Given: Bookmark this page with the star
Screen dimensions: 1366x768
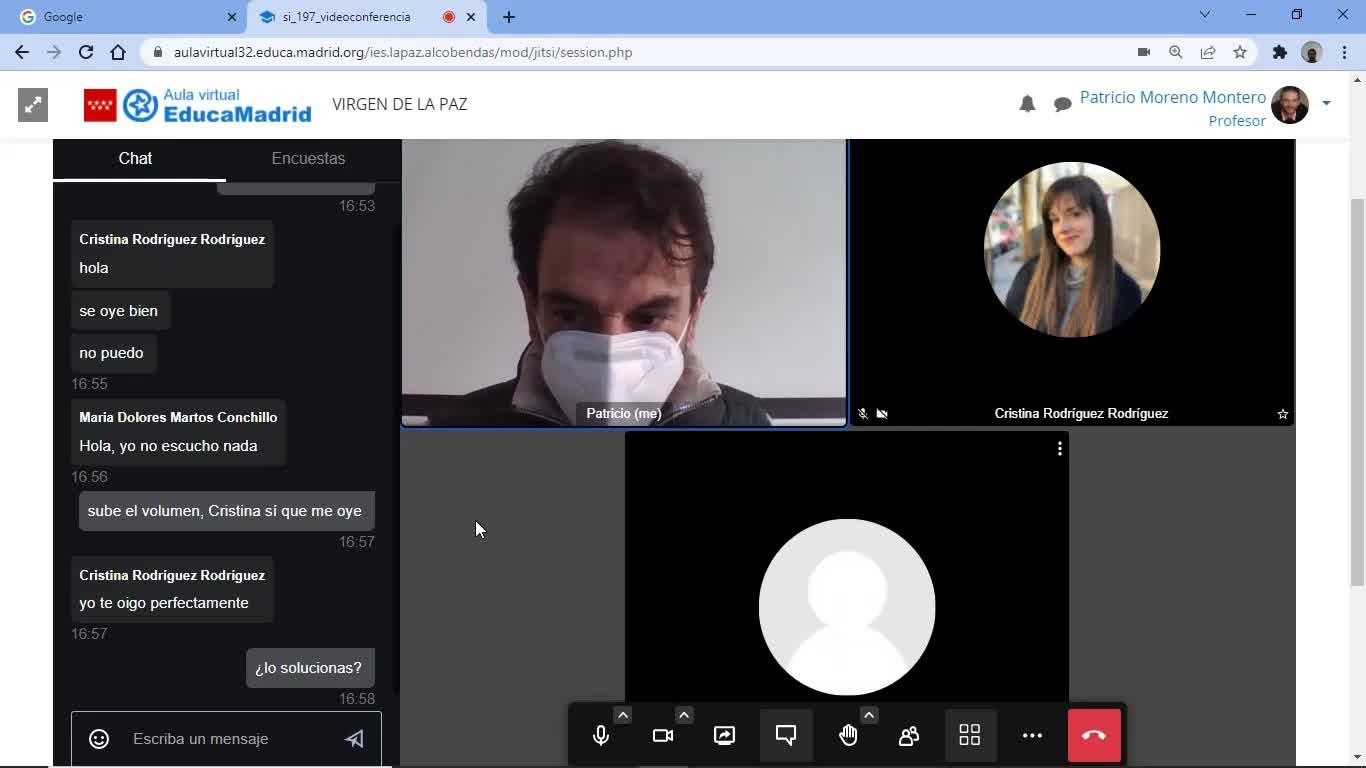Looking at the screenshot, I should tap(1240, 52).
